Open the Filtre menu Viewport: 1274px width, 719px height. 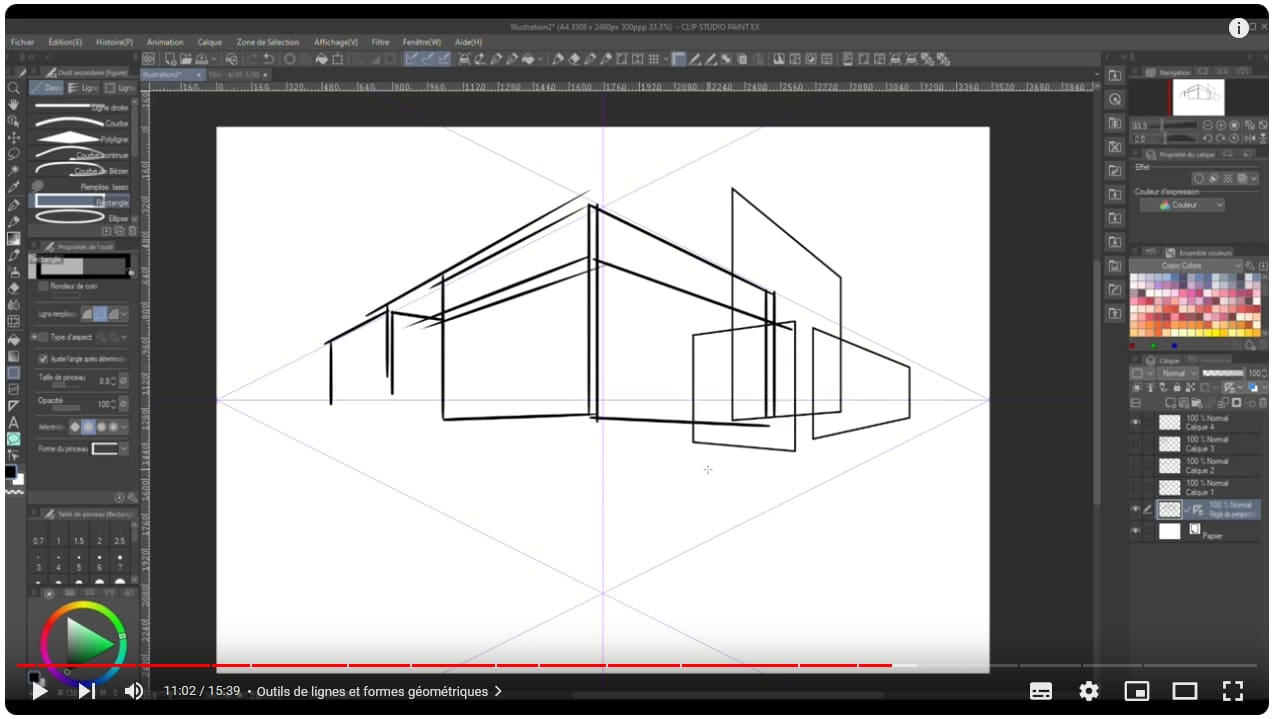click(x=381, y=43)
